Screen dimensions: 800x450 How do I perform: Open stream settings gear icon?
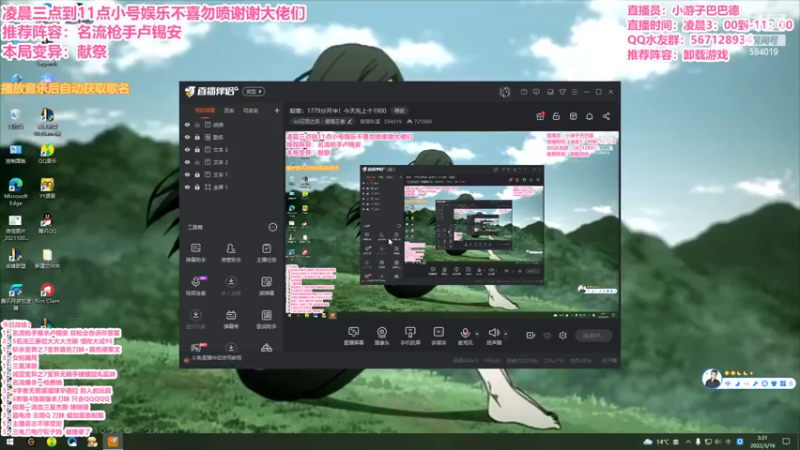(x=563, y=335)
